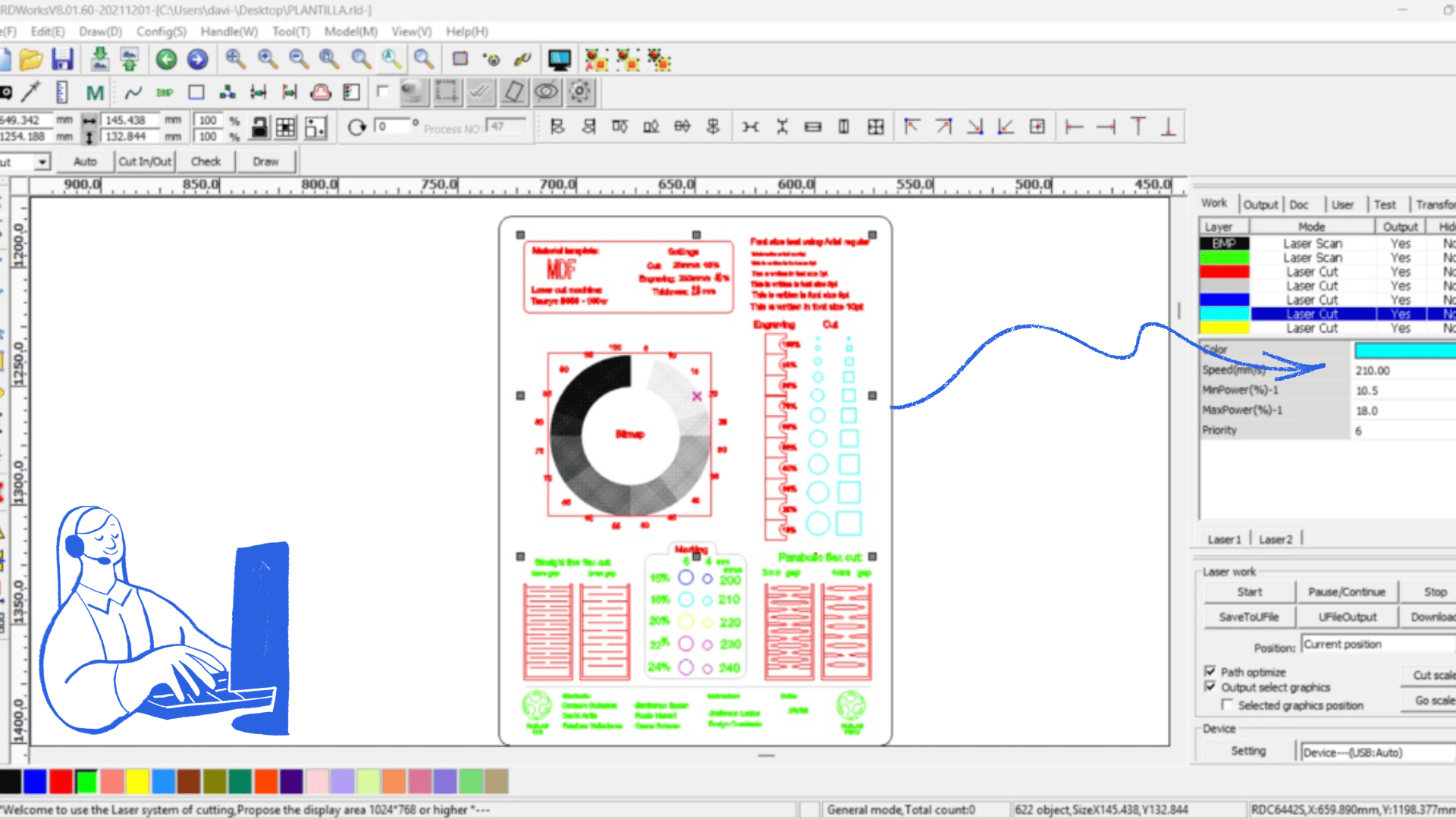
Task: Click the padlock aspect-ratio icon
Action: click(258, 127)
